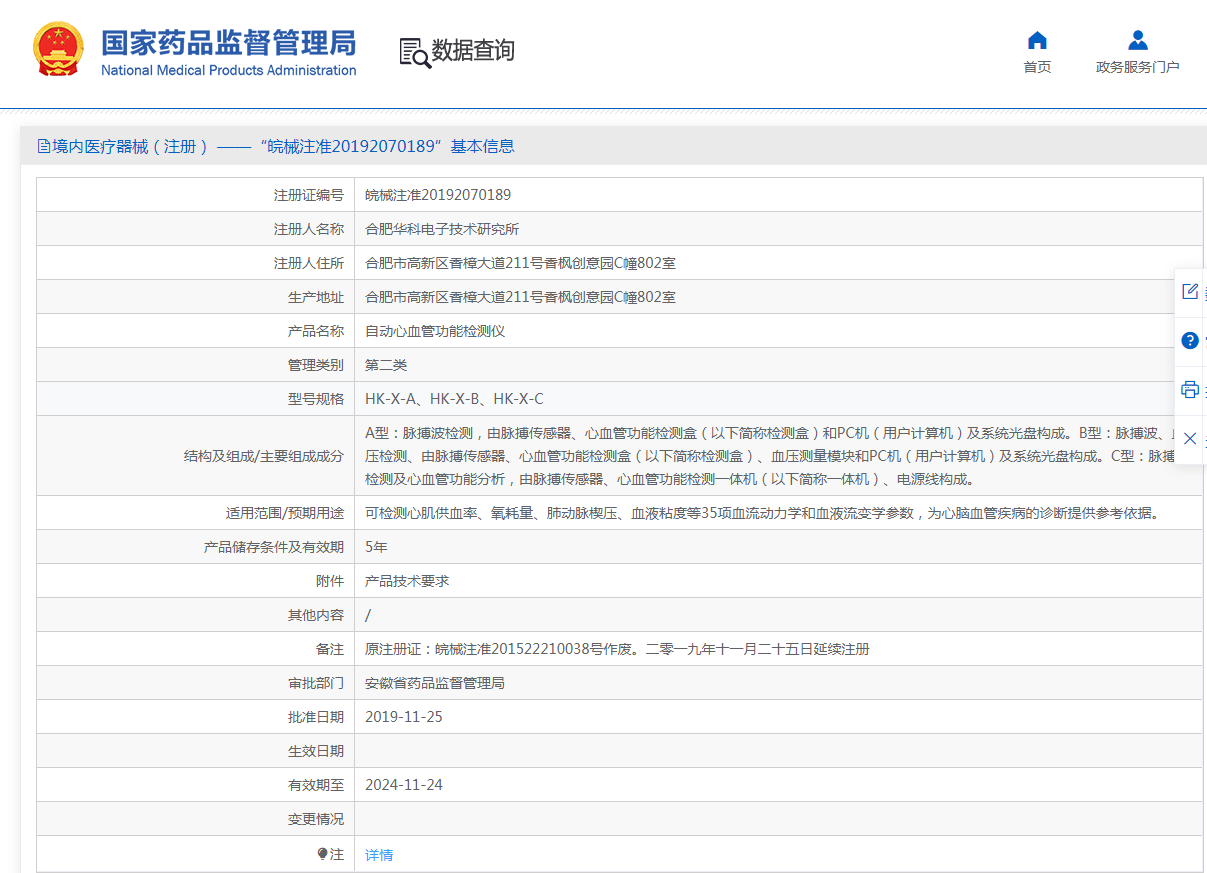Open the help question-mark icon in the side panel
1207x873 pixels.
click(1190, 340)
